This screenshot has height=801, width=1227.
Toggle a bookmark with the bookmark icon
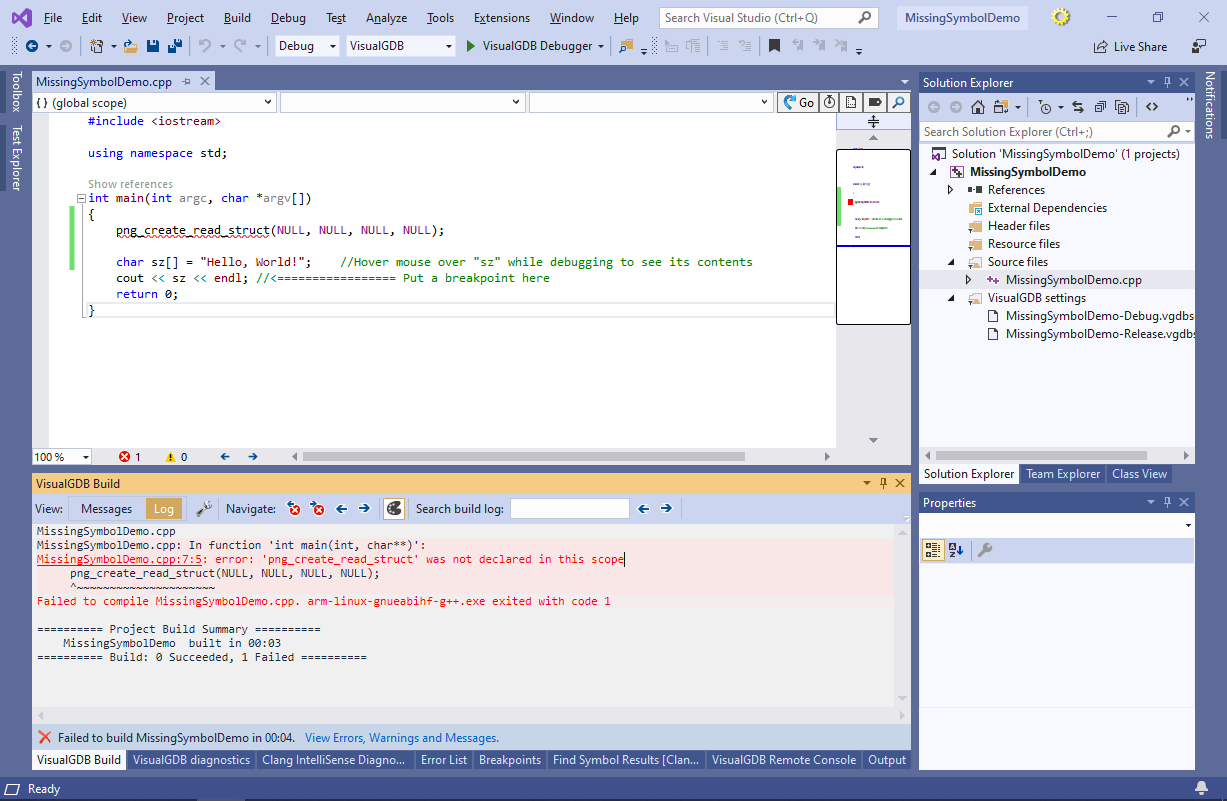[x=774, y=46]
